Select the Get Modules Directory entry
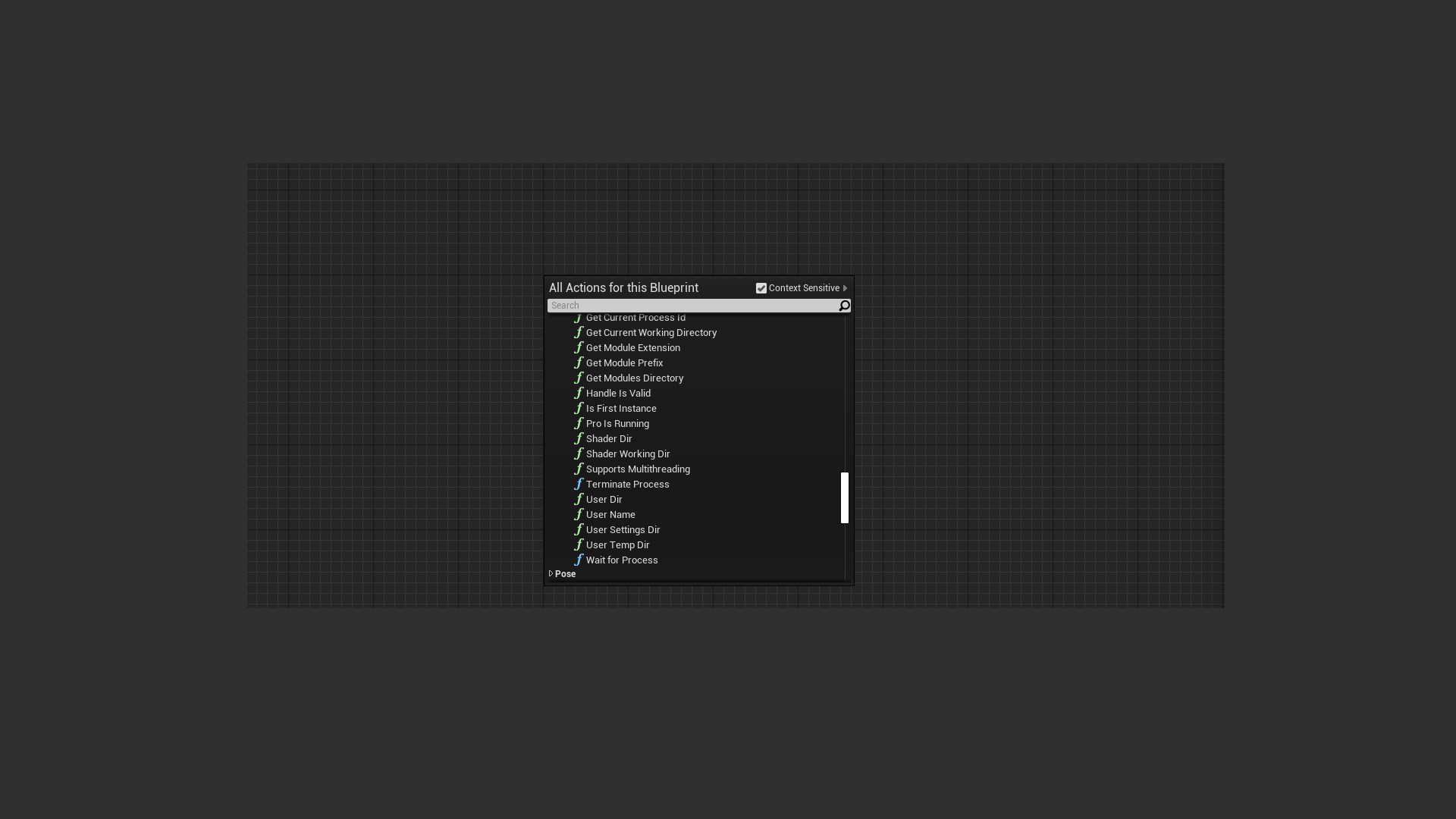Viewport: 1456px width, 819px height. 634,378
